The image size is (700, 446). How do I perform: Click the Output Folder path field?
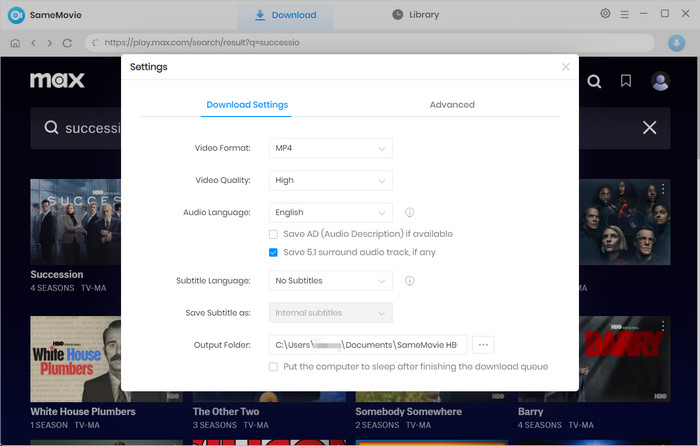point(367,345)
